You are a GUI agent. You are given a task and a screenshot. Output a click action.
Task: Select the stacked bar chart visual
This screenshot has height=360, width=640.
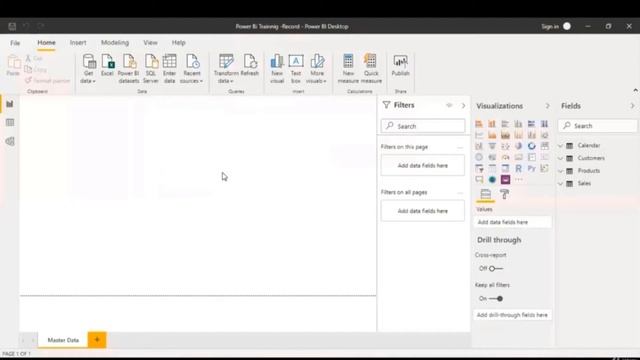click(479, 124)
